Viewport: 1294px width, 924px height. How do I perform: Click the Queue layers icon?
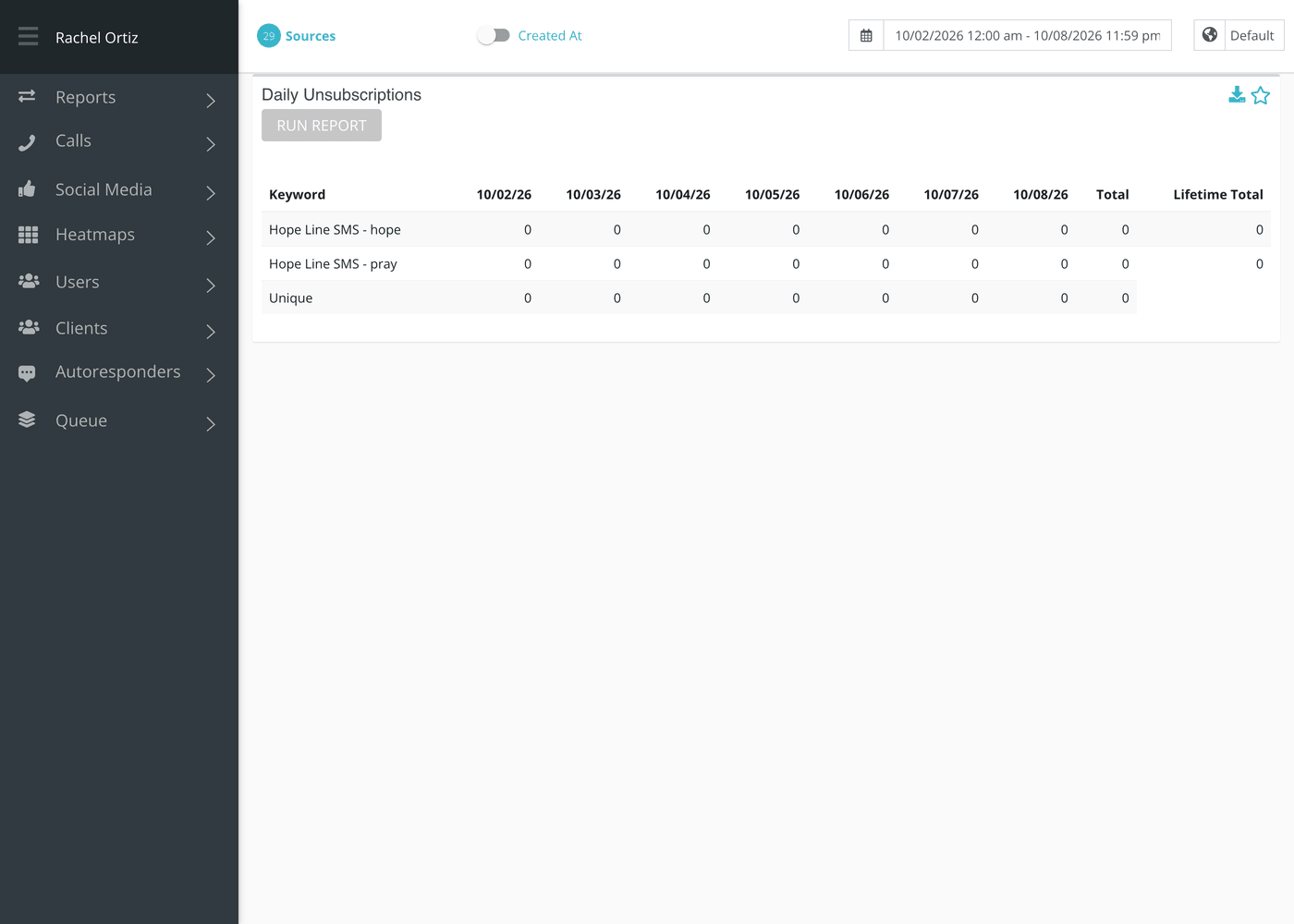point(27,419)
